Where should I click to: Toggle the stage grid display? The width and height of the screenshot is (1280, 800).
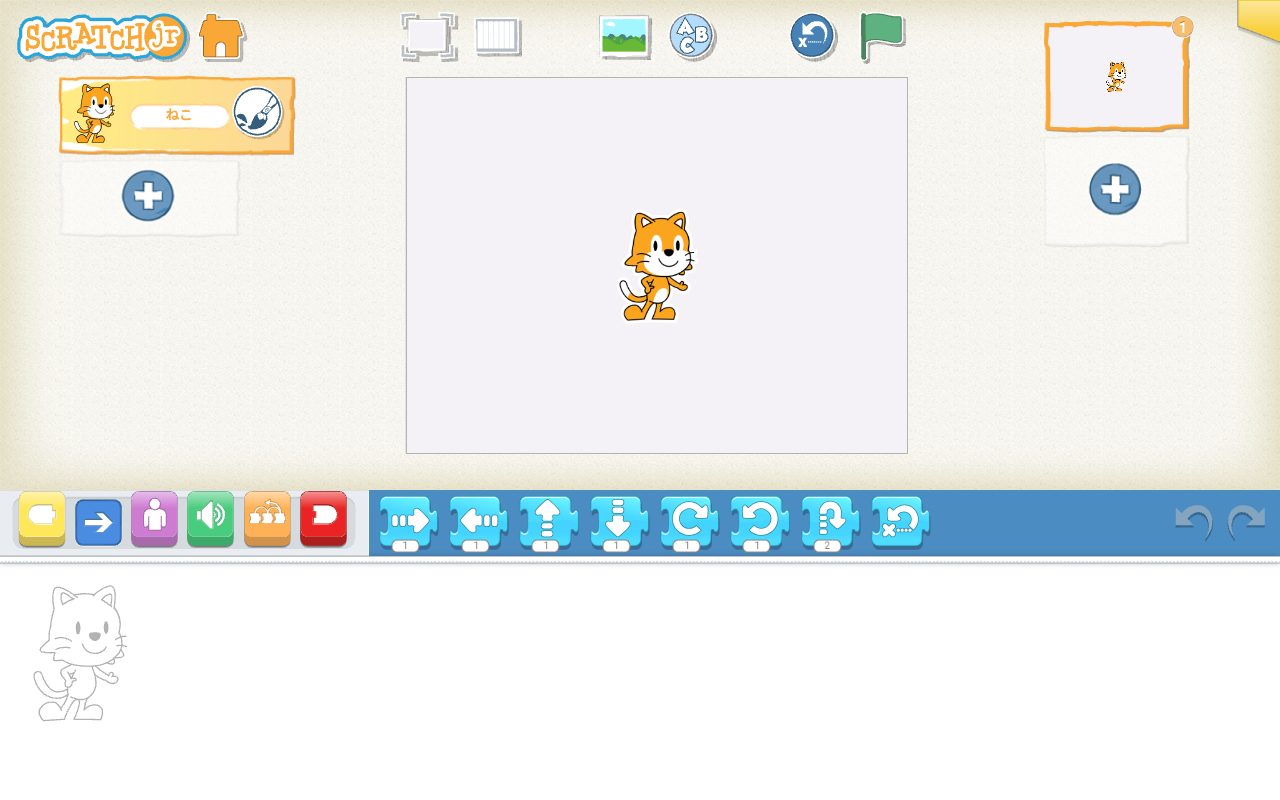point(498,35)
